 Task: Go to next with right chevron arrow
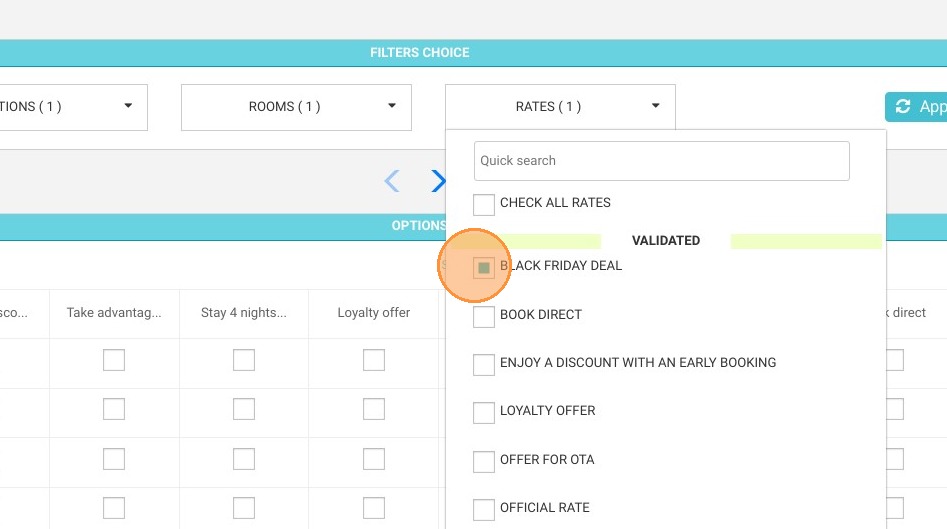pos(438,181)
